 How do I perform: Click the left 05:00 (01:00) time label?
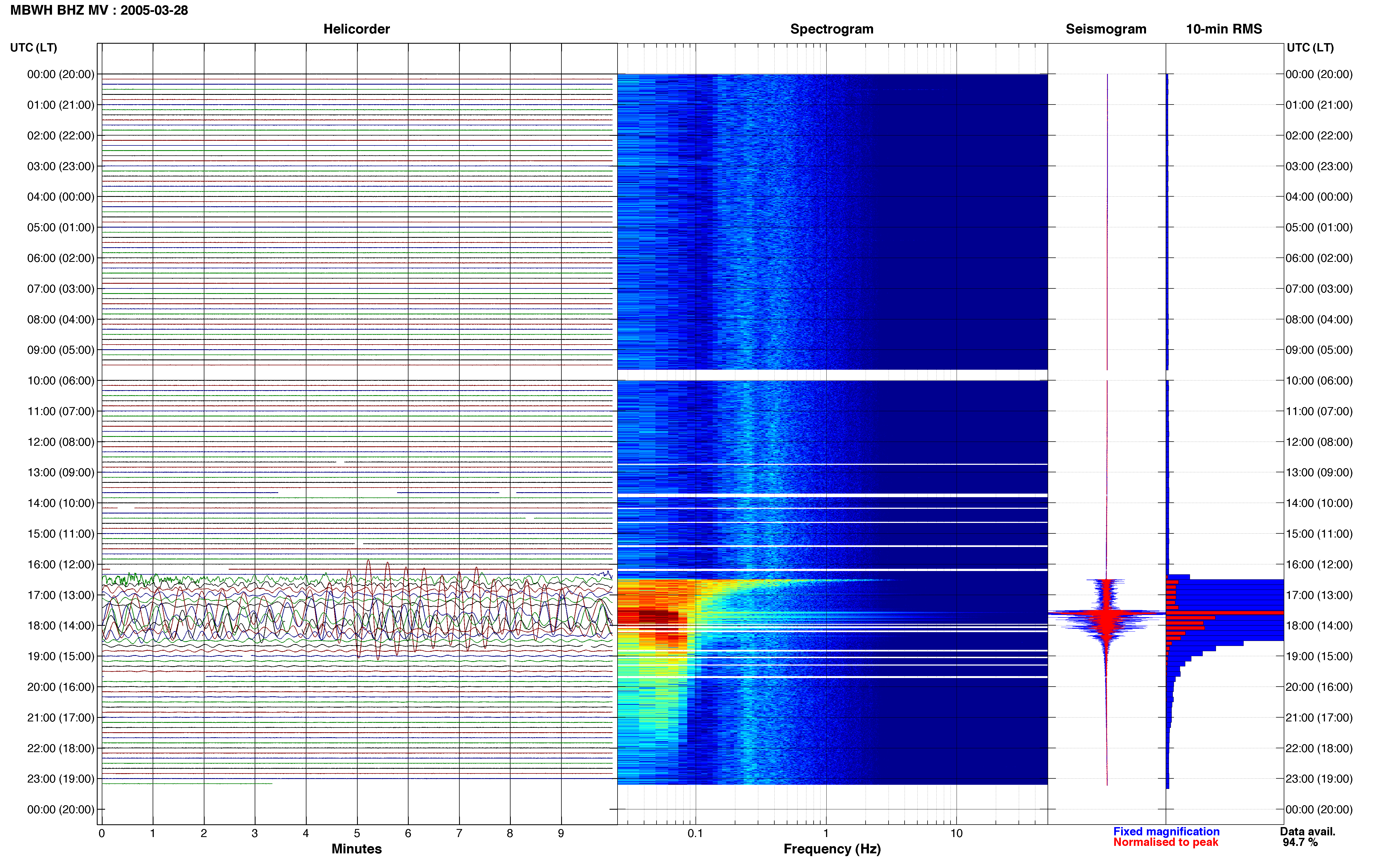(x=61, y=227)
